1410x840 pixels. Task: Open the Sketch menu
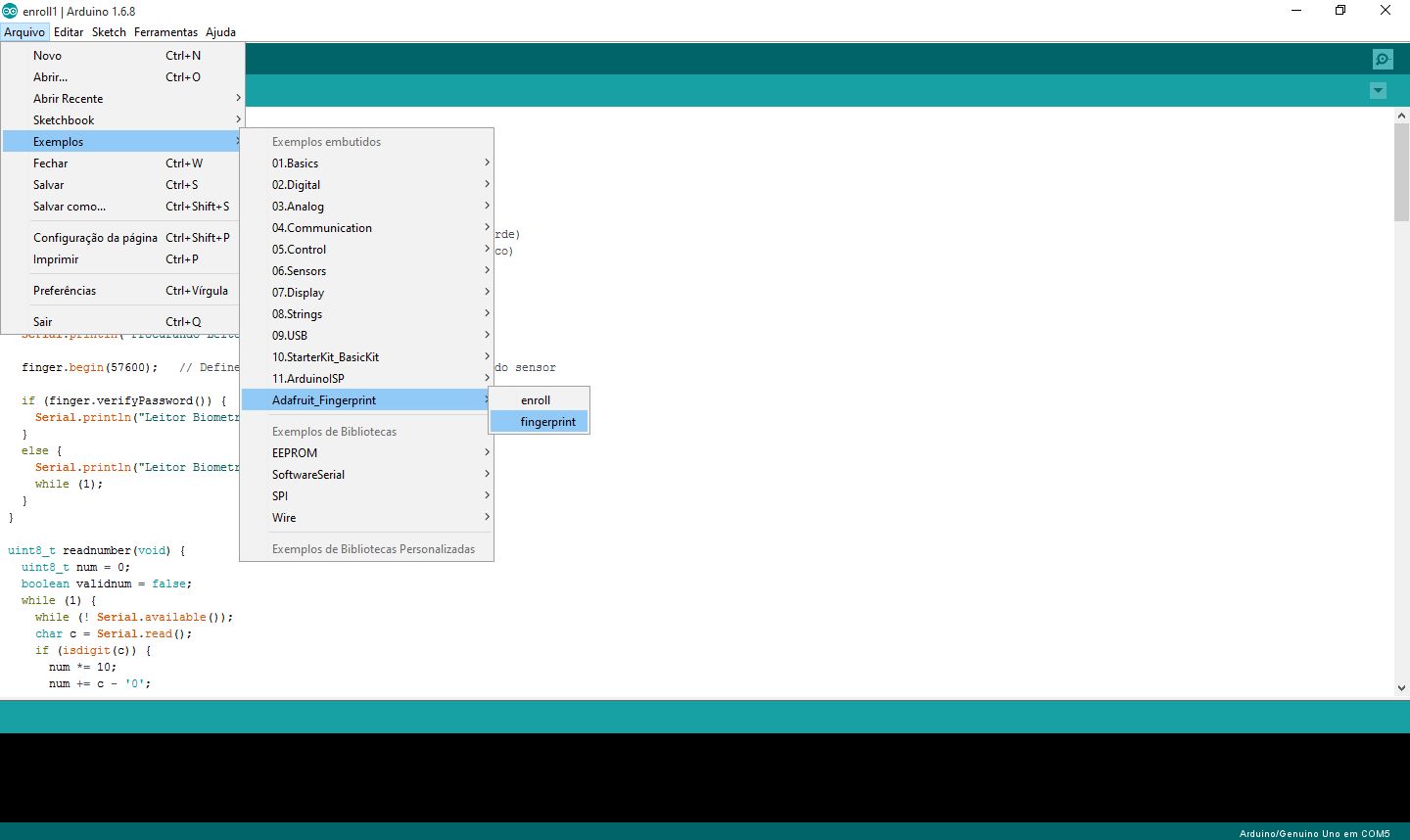pyautogui.click(x=109, y=31)
